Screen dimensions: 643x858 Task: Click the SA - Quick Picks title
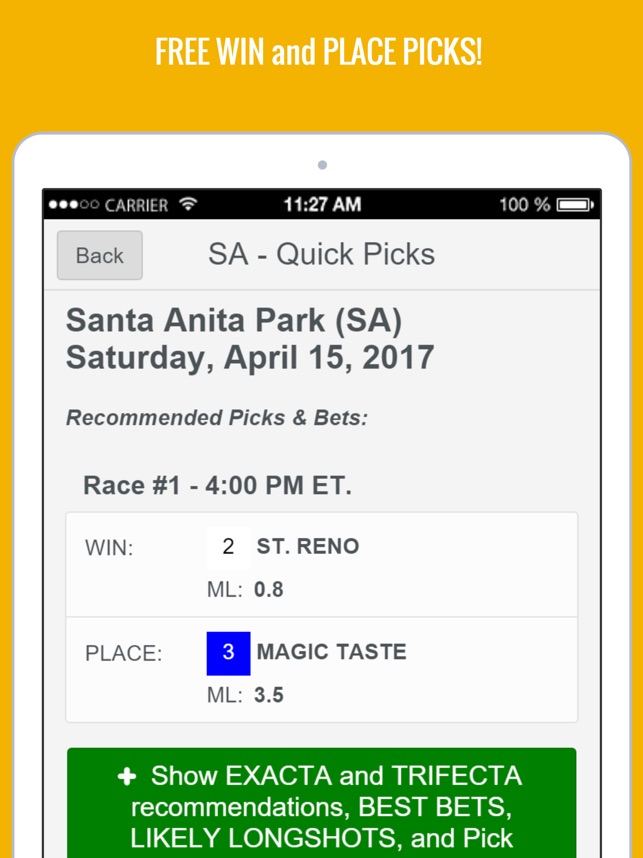tap(321, 255)
